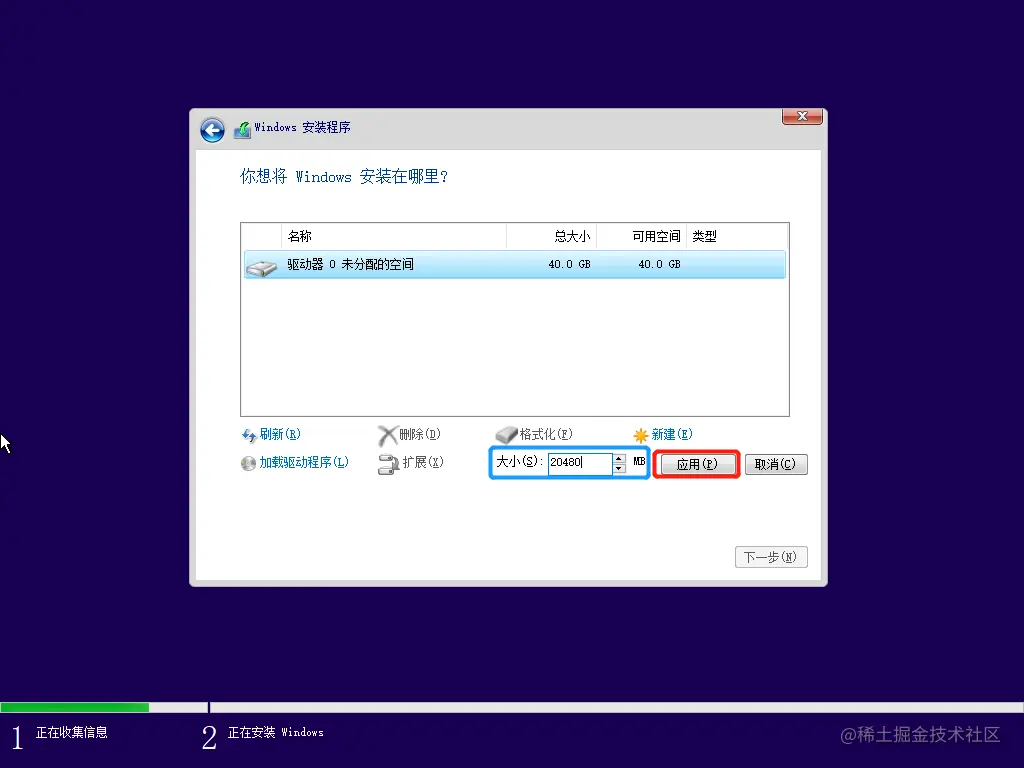
Task: Go back with the blue arrow button
Action: click(x=212, y=130)
